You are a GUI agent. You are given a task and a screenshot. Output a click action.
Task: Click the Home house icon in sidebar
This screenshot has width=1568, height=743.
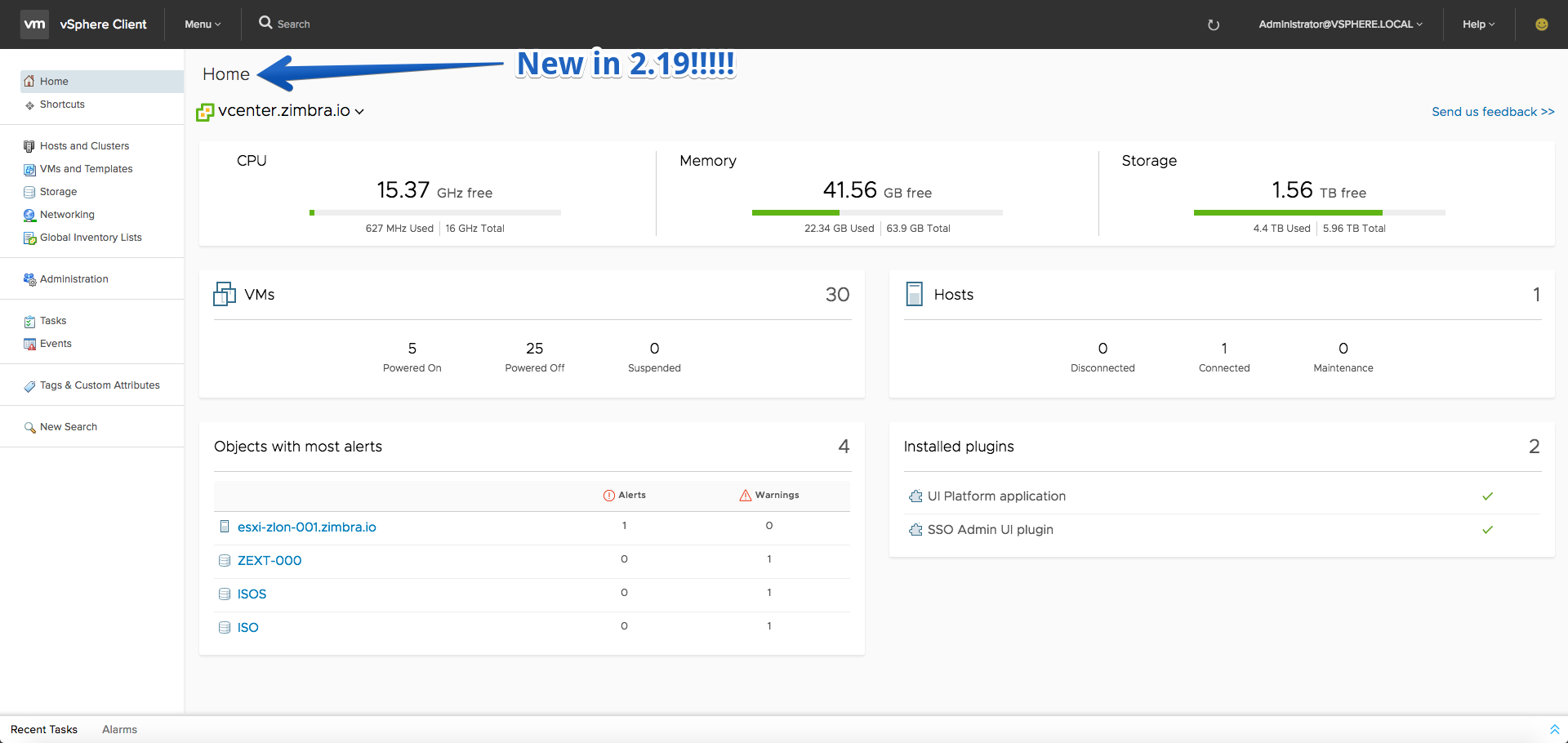click(x=29, y=81)
